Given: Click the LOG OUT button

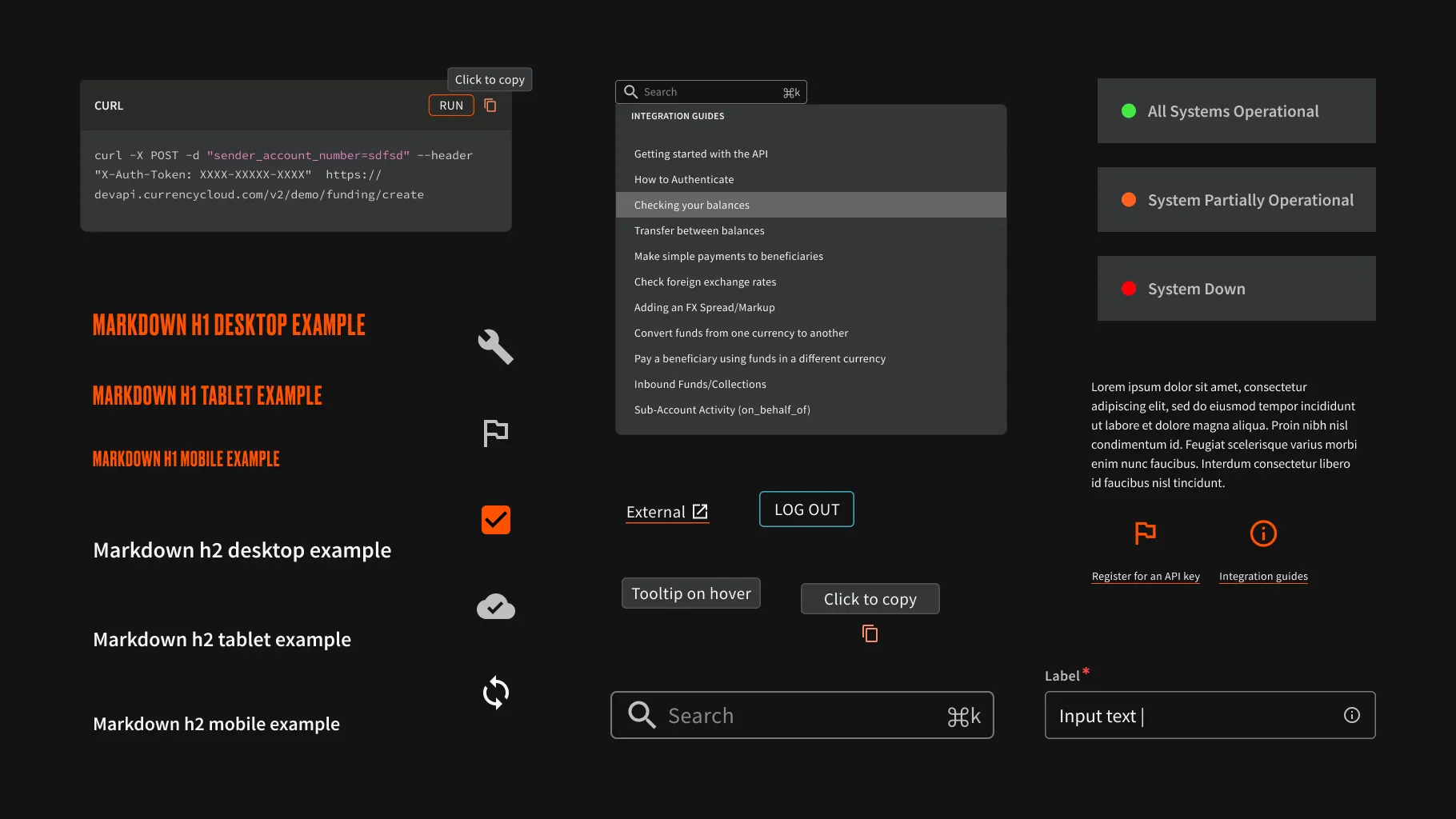Looking at the screenshot, I should [x=806, y=509].
